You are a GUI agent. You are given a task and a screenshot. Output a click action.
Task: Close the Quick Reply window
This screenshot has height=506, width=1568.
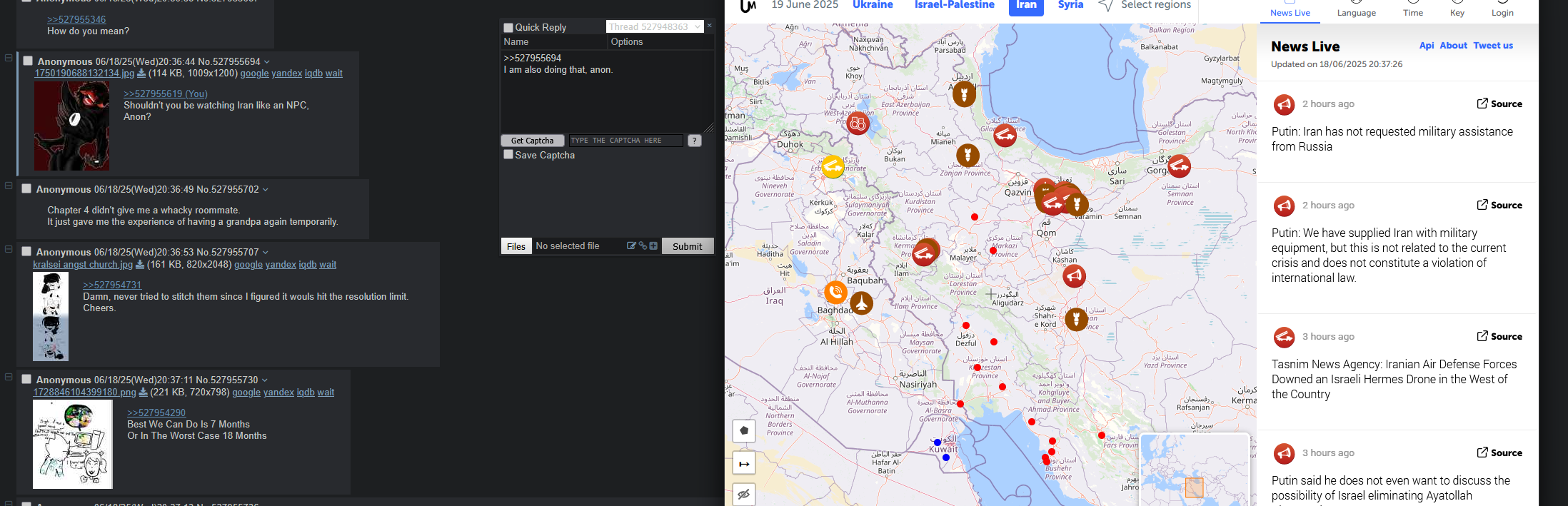tap(709, 26)
